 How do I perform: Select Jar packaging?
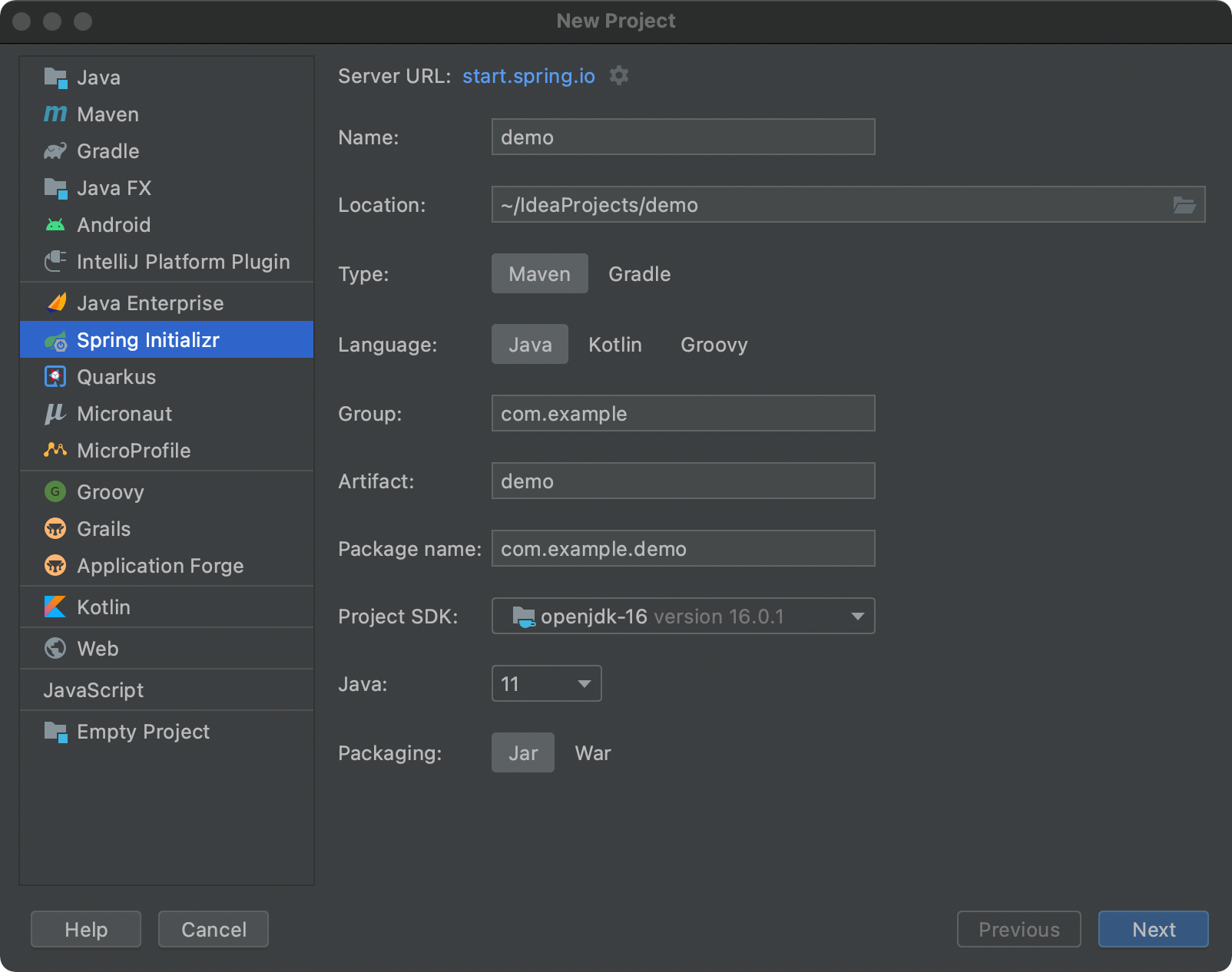[523, 753]
